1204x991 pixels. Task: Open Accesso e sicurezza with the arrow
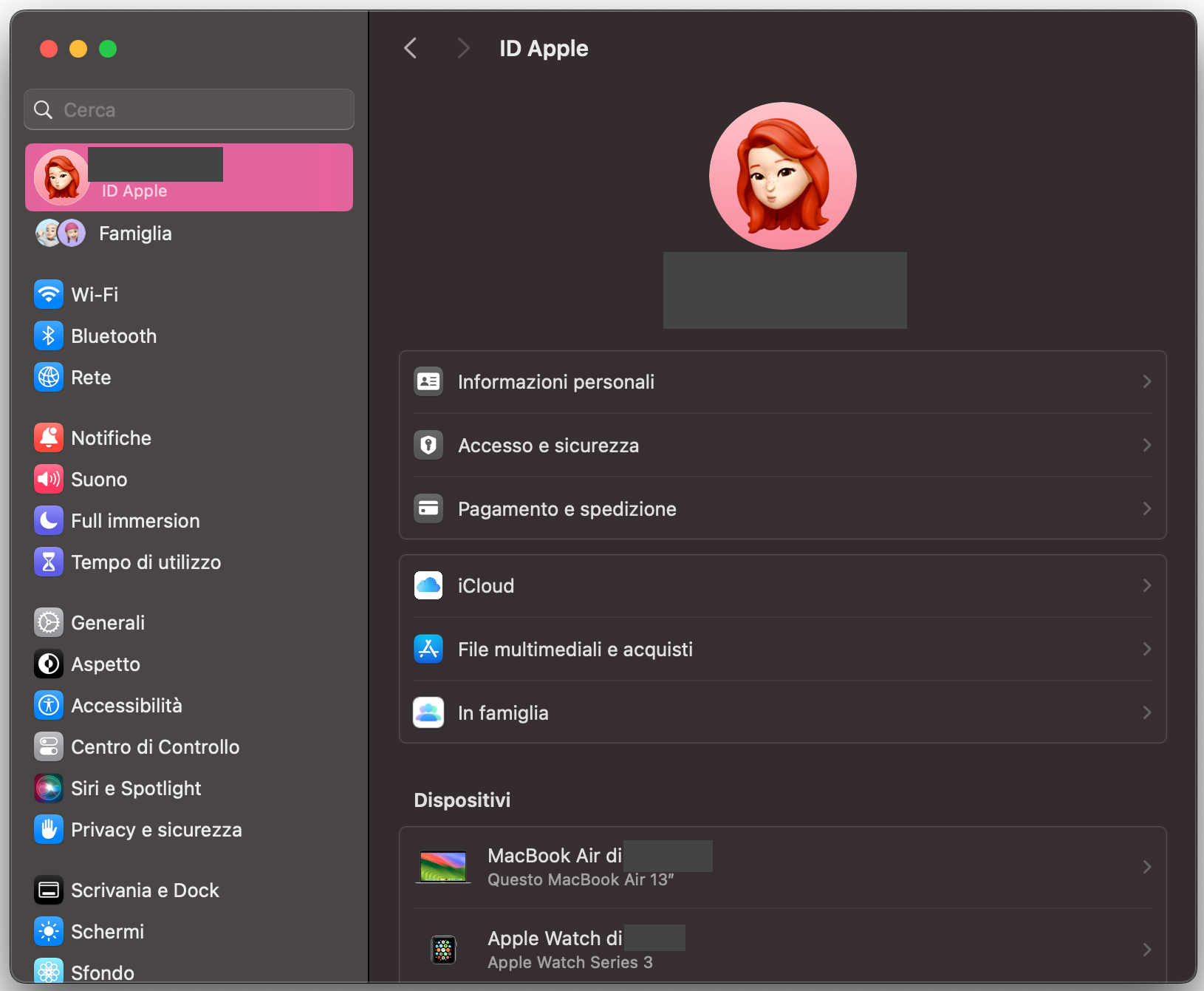[x=1146, y=445]
